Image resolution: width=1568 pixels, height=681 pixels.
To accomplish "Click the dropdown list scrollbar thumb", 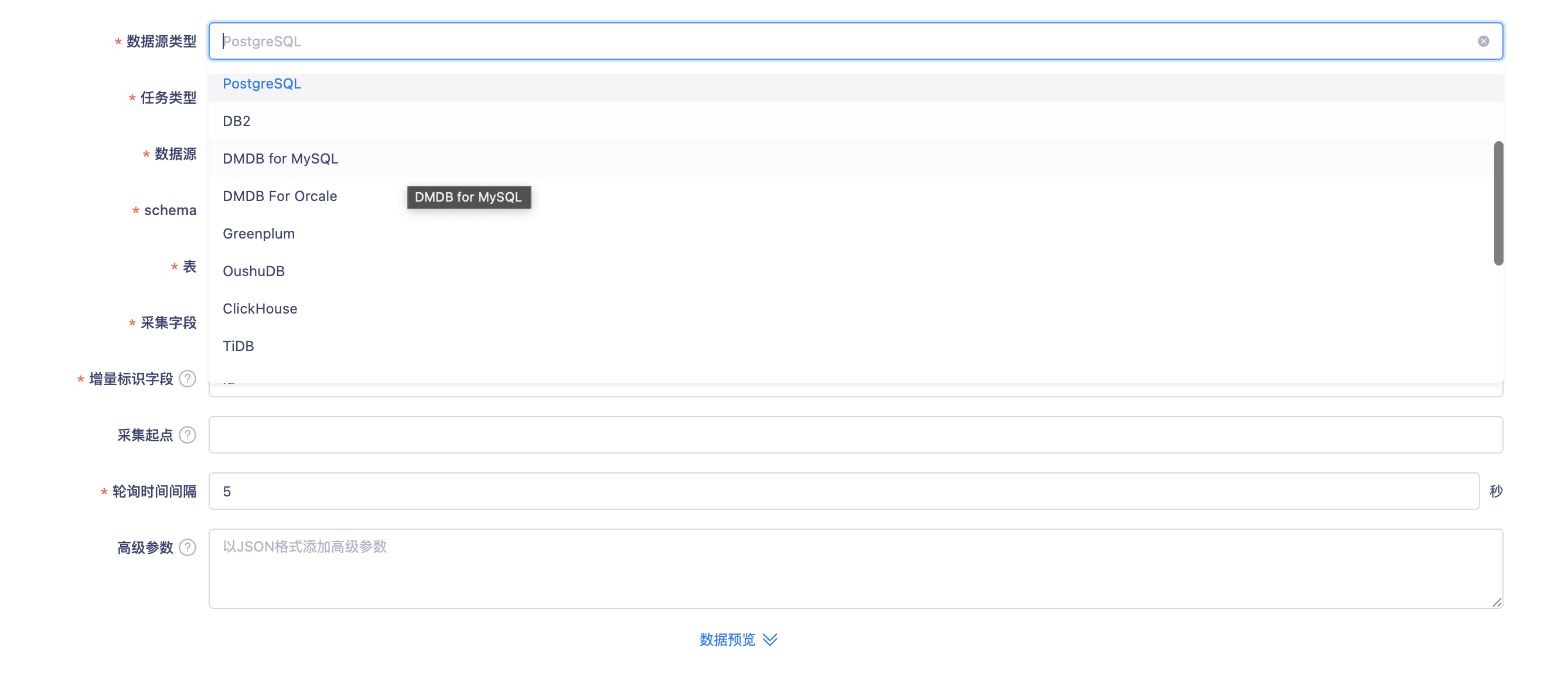I will [x=1498, y=203].
